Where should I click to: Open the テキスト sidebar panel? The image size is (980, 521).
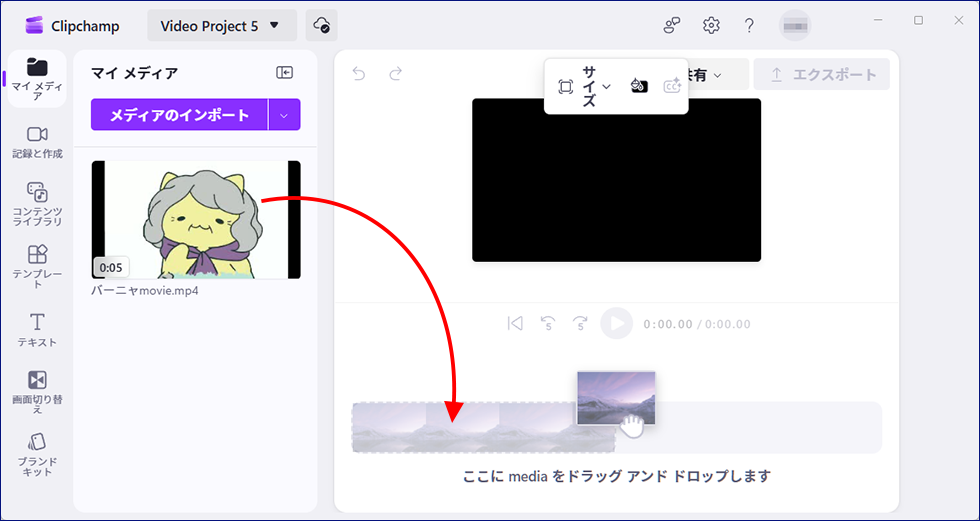[x=36, y=329]
